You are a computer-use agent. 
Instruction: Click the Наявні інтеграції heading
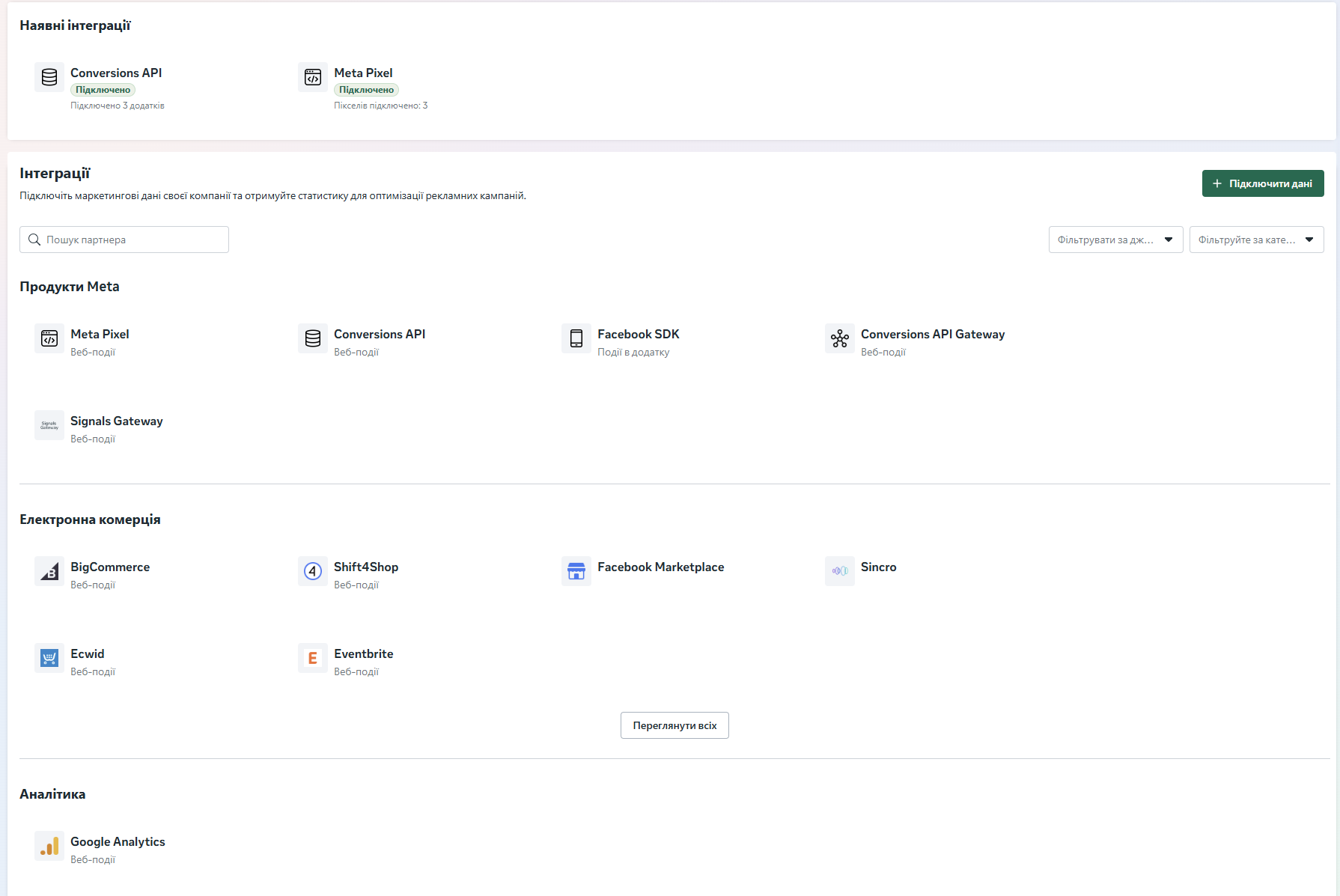coord(75,25)
